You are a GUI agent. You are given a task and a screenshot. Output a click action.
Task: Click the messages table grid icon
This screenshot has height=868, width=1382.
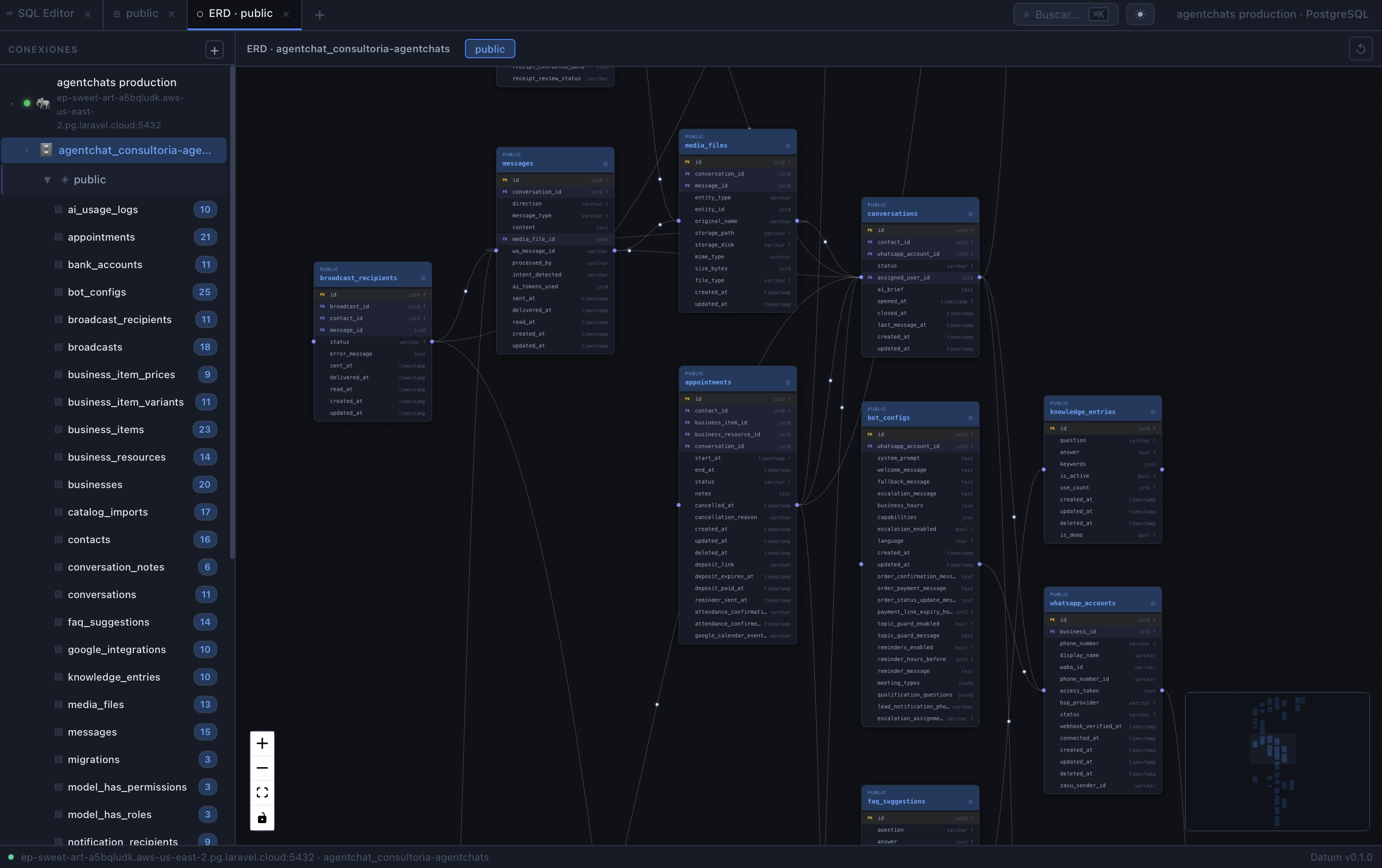pos(605,164)
